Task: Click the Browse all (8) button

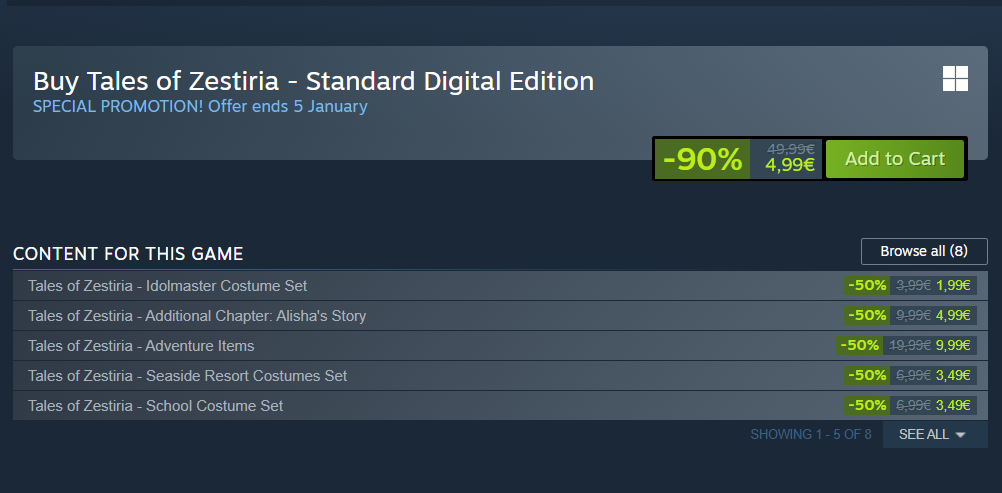Action: (923, 251)
